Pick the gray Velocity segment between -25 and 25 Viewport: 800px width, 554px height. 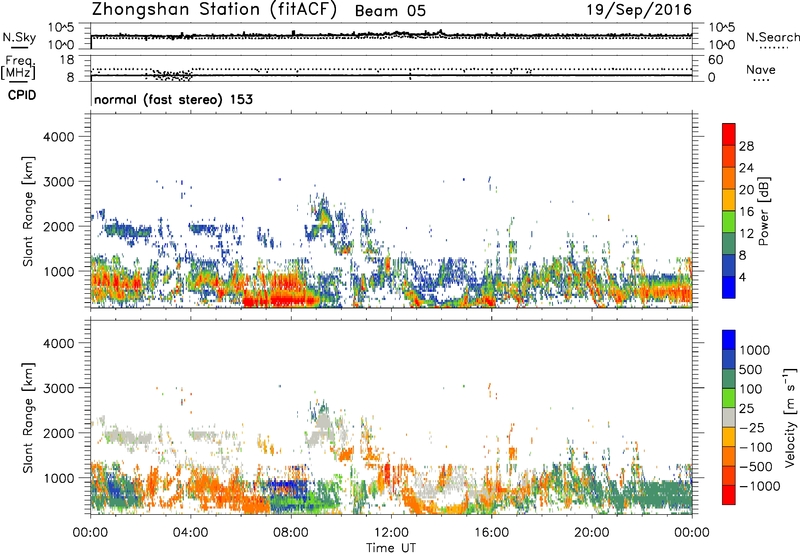[x=729, y=417]
